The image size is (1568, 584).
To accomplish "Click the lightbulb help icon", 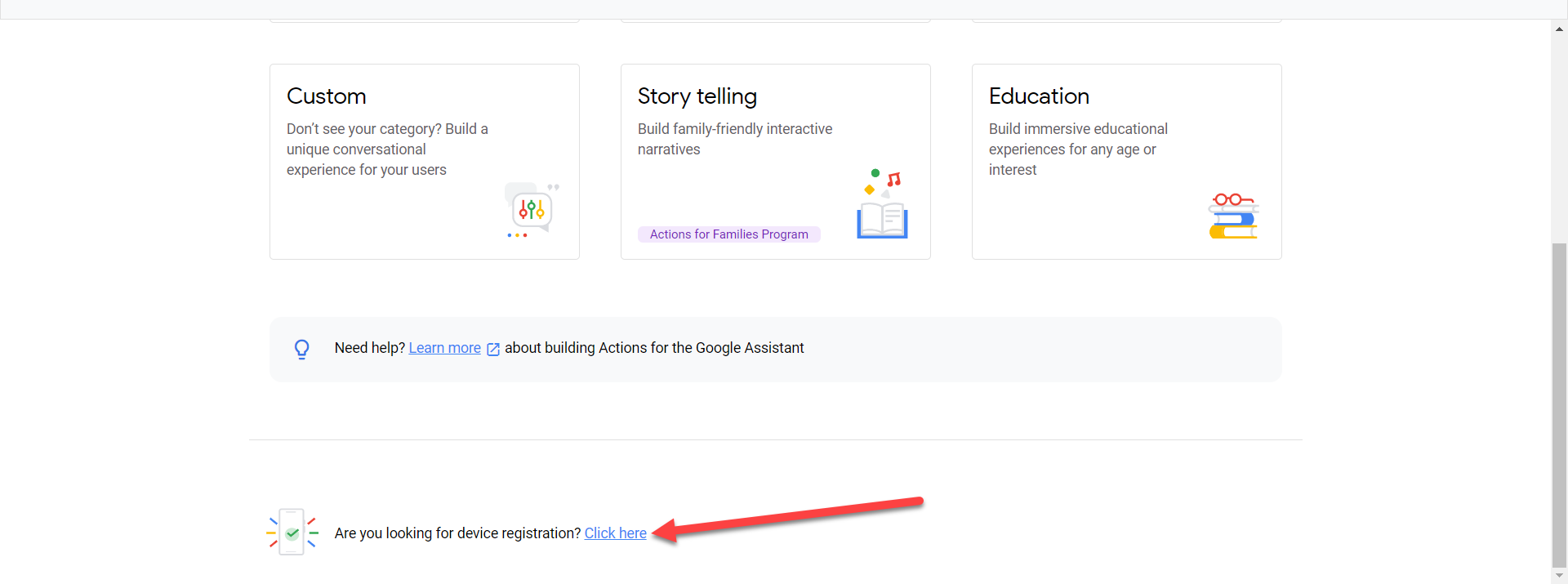I will point(301,349).
